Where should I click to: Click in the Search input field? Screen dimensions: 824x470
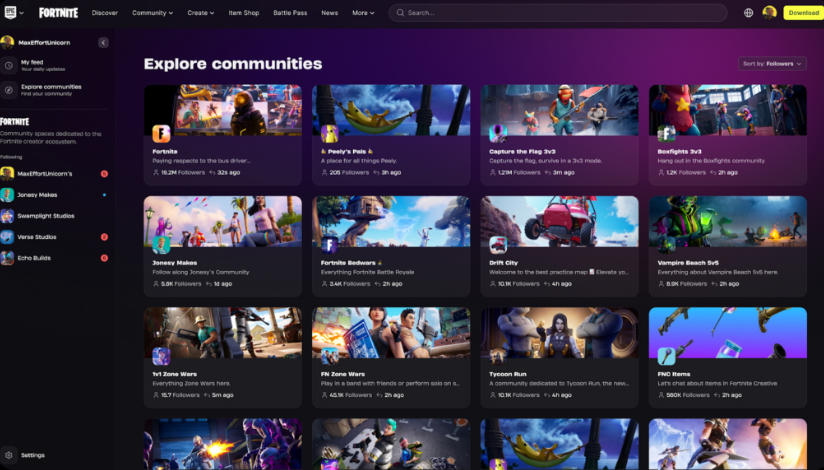(x=558, y=13)
